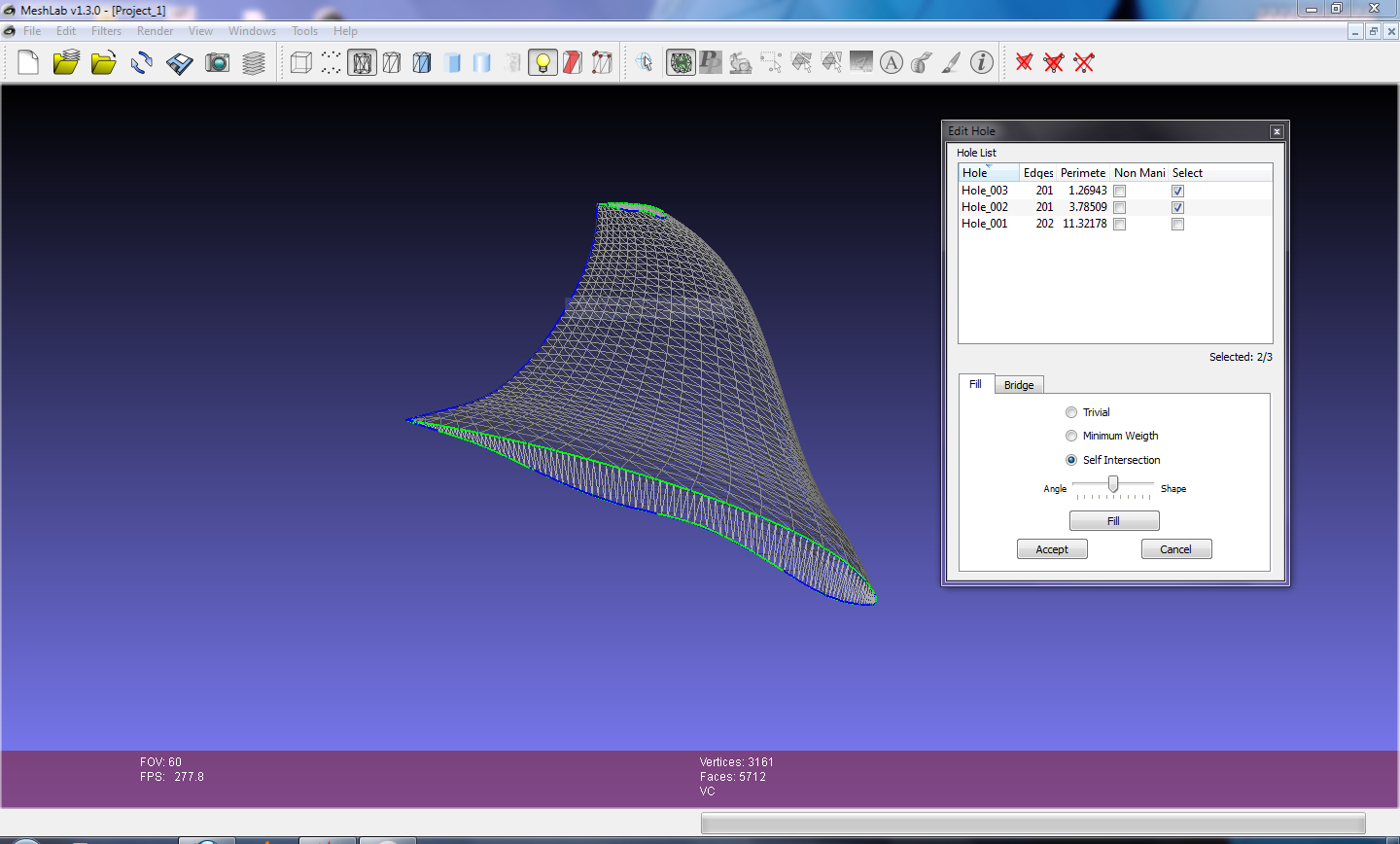
Task: Click the Accept button
Action: [1051, 549]
